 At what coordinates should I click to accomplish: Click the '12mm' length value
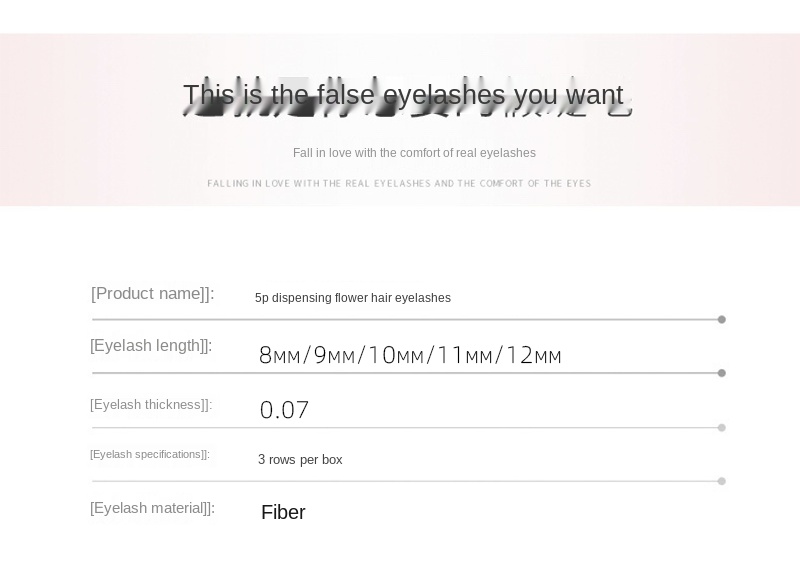click(x=534, y=355)
